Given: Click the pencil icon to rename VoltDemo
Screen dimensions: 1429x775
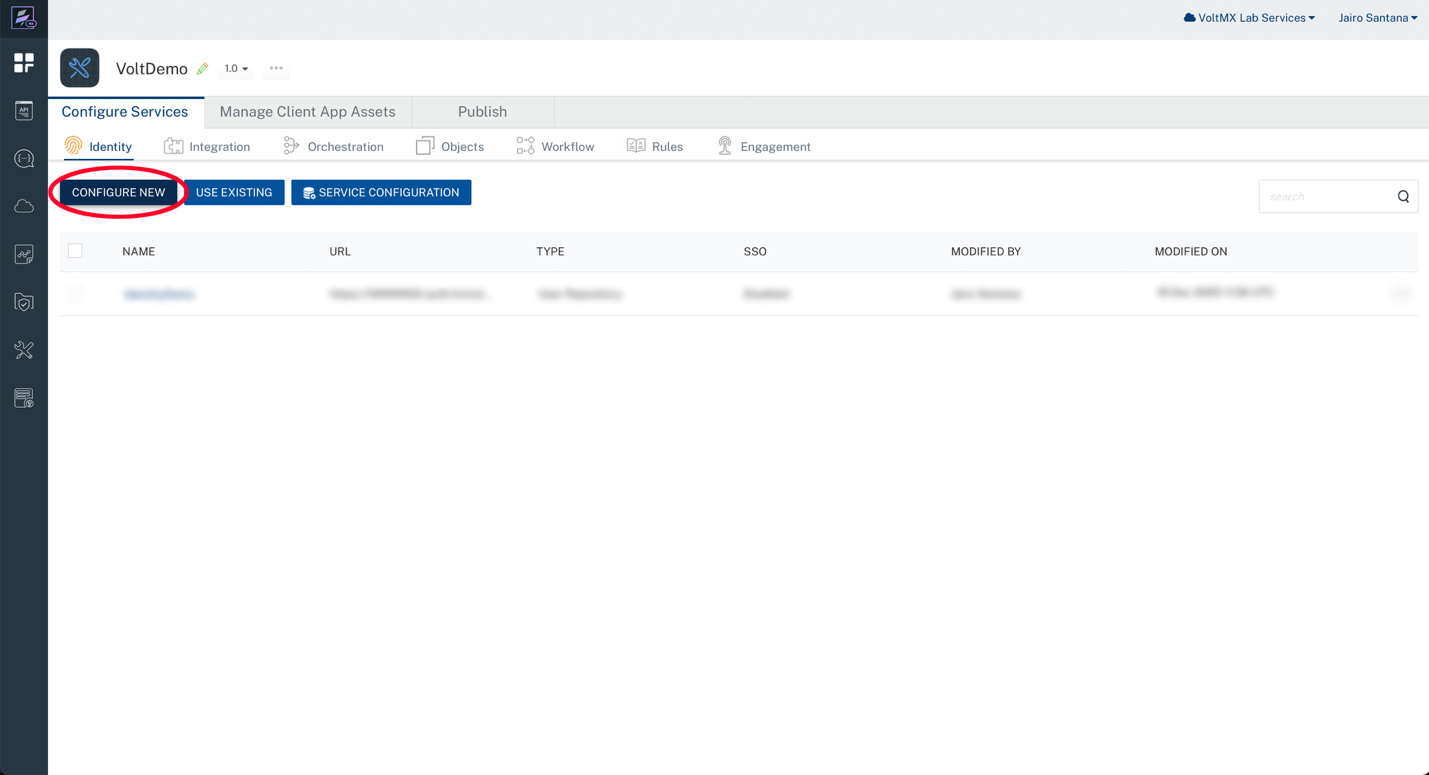Looking at the screenshot, I should click(202, 69).
